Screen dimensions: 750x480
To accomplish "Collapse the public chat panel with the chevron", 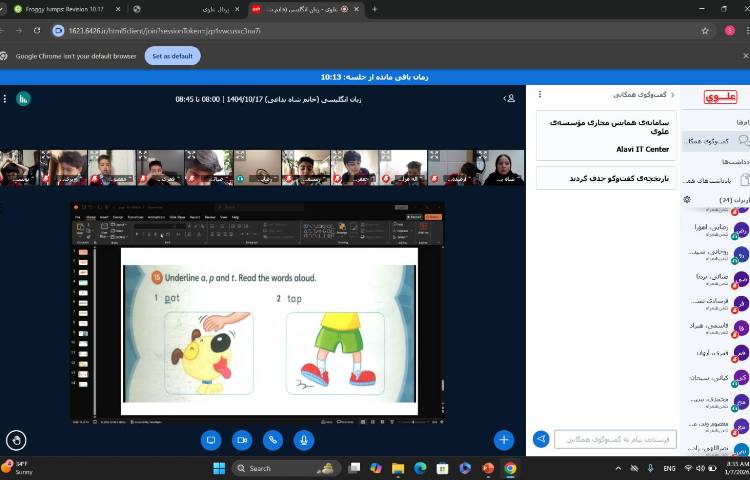I will (672, 95).
